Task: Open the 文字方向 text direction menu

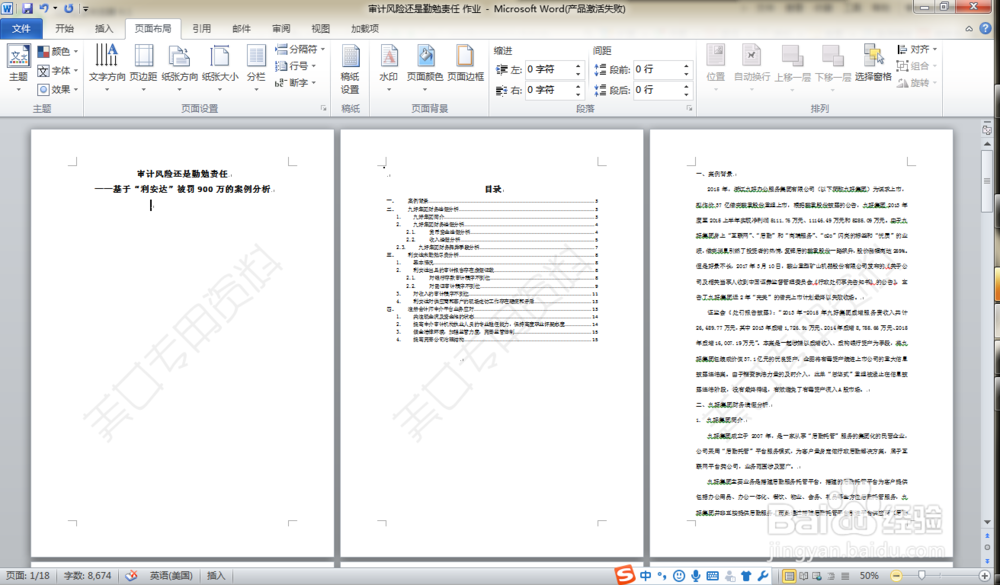Action: 107,68
